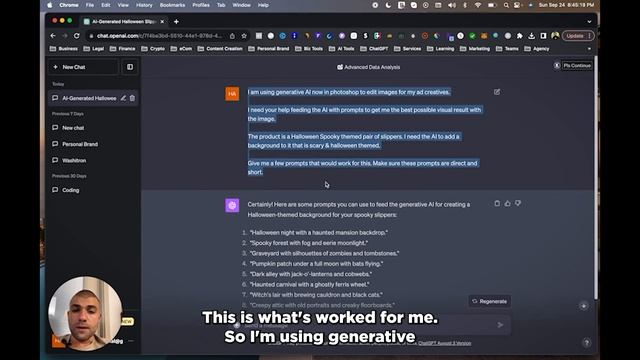Image resolution: width=640 pixels, height=360 pixels.
Task: Toggle Do Not Disturb moon icon
Action: point(388,5)
